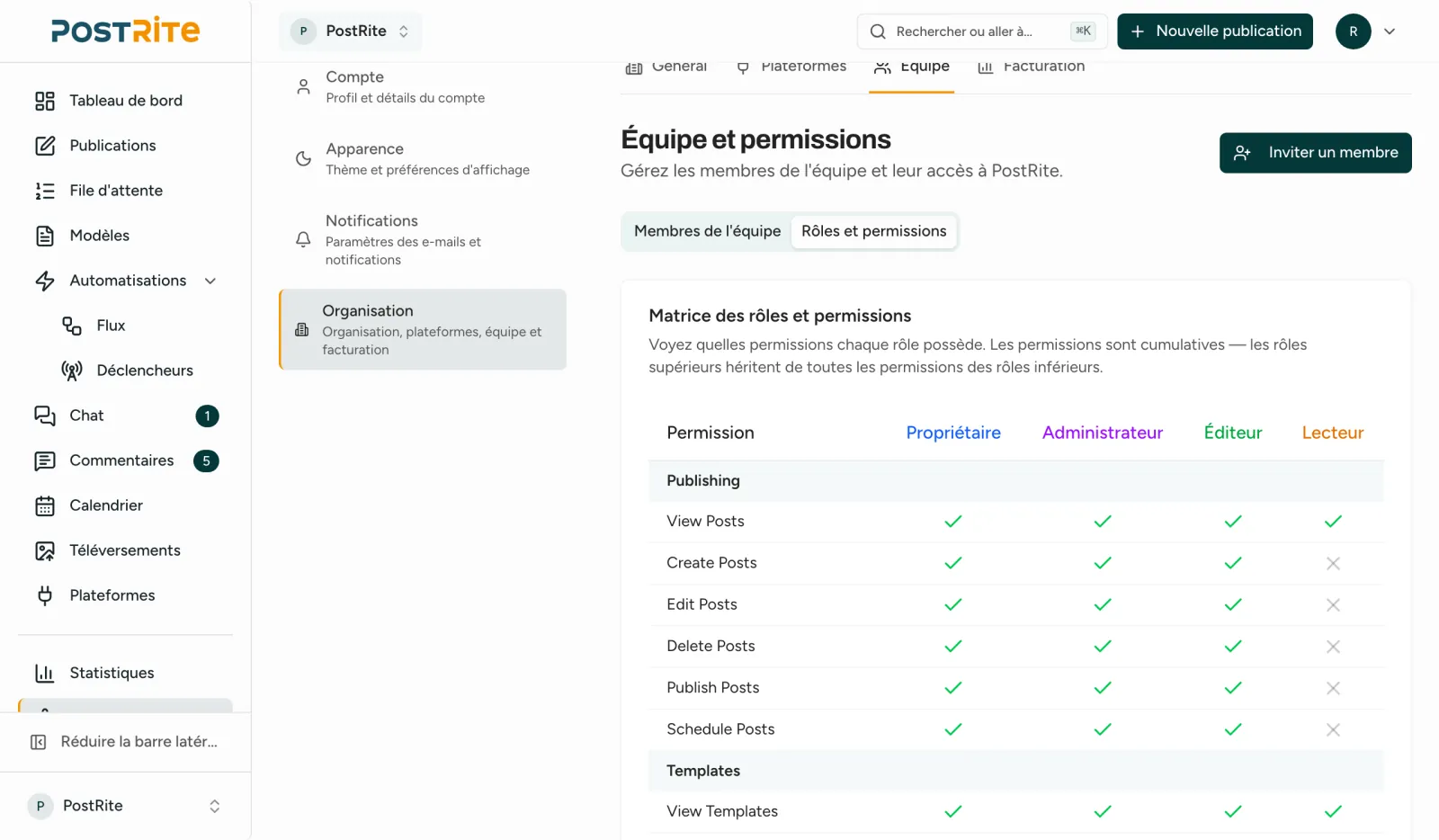Switch to the Plateformes settings tab
This screenshot has height=840, width=1439.
pyautogui.click(x=791, y=67)
